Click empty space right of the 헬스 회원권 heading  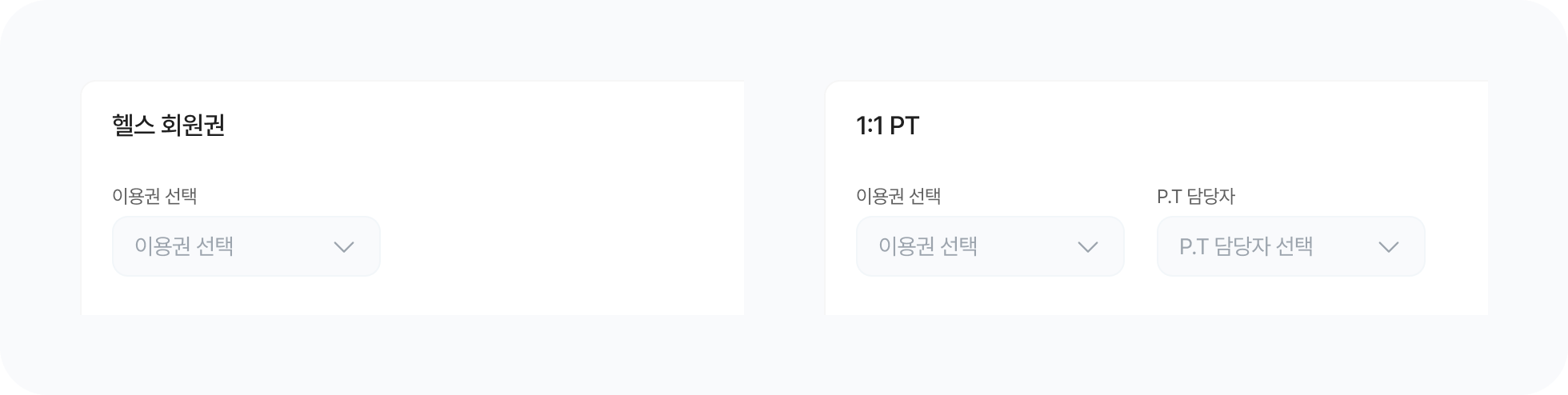pyautogui.click(x=480, y=126)
